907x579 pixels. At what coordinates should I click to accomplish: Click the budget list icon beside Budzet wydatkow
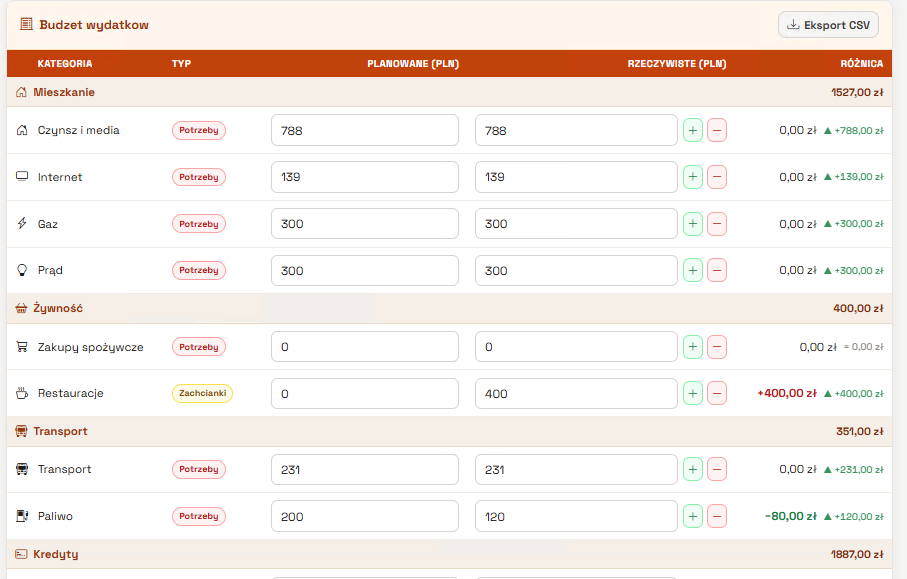pos(26,24)
